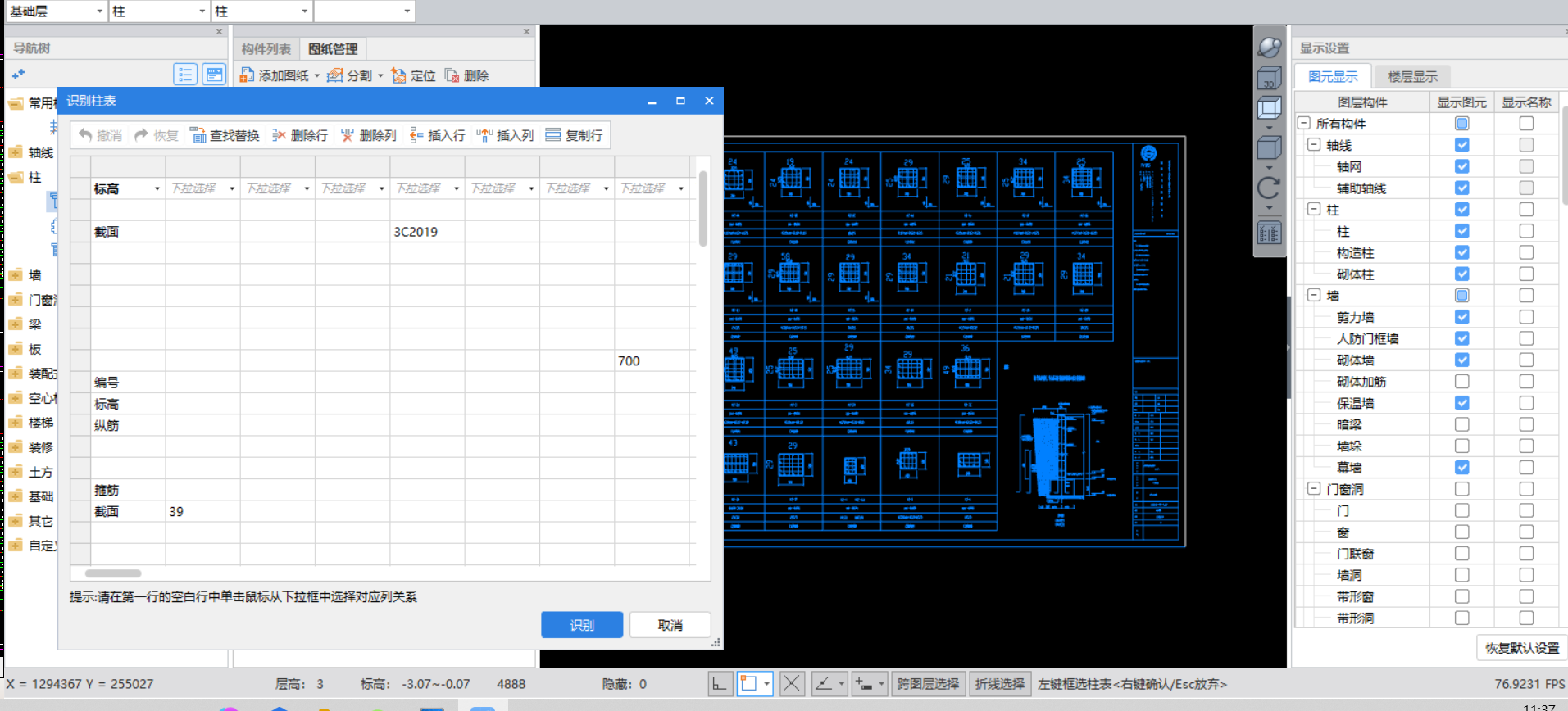Collapse the 门窗洞 tree node
Viewport: 1568px width, 711px height.
pos(1314,489)
